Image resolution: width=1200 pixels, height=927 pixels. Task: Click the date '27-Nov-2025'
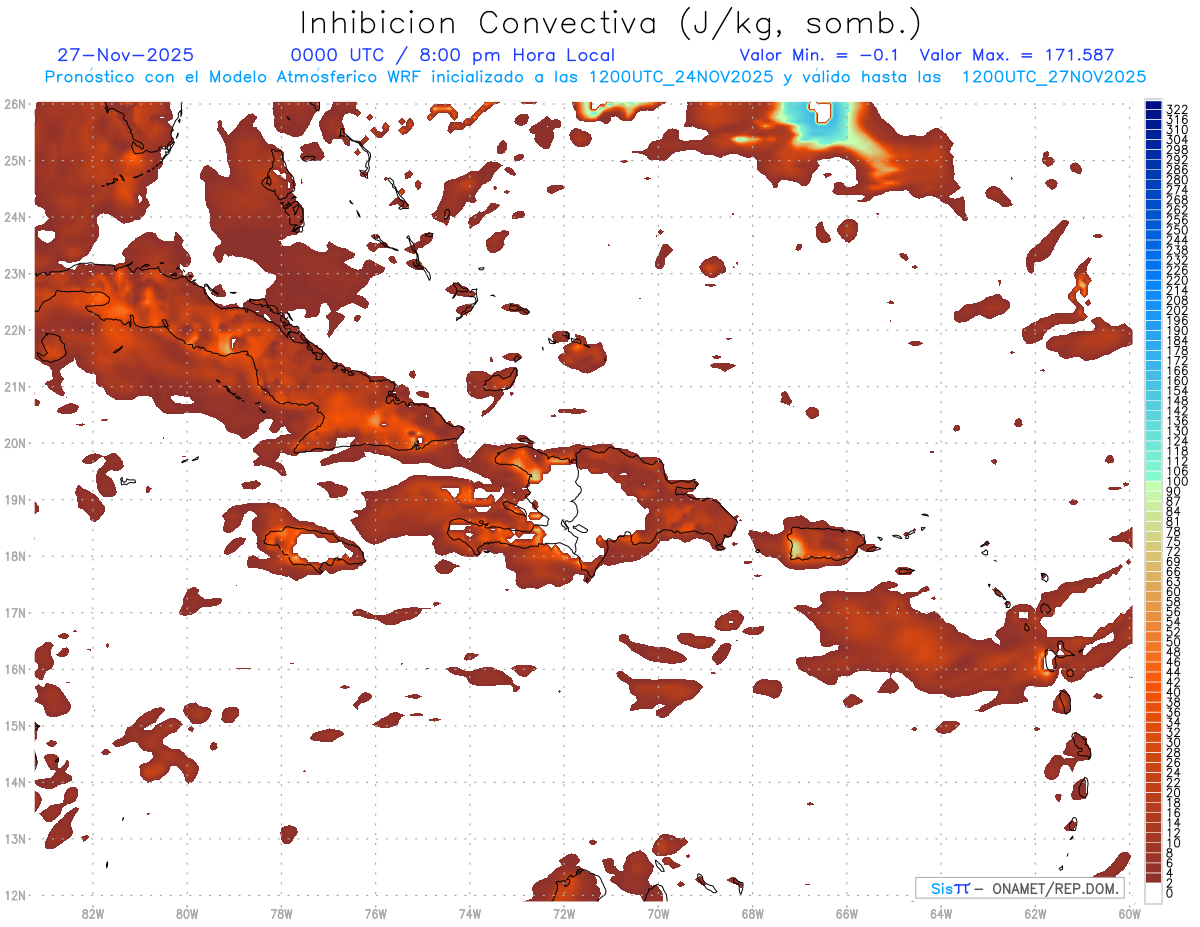click(126, 55)
